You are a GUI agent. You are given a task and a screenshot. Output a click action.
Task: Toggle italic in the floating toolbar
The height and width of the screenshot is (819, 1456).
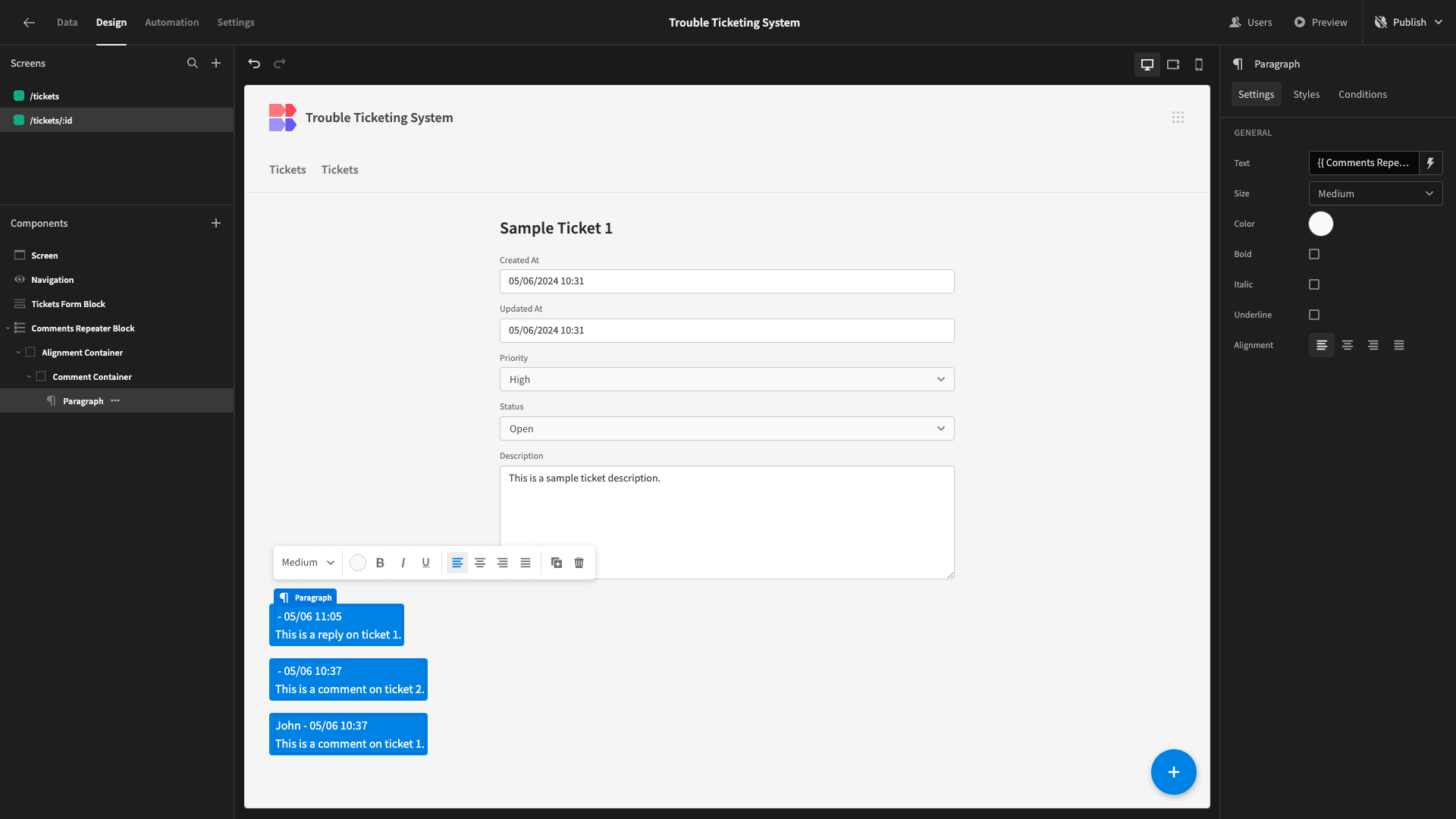[403, 563]
